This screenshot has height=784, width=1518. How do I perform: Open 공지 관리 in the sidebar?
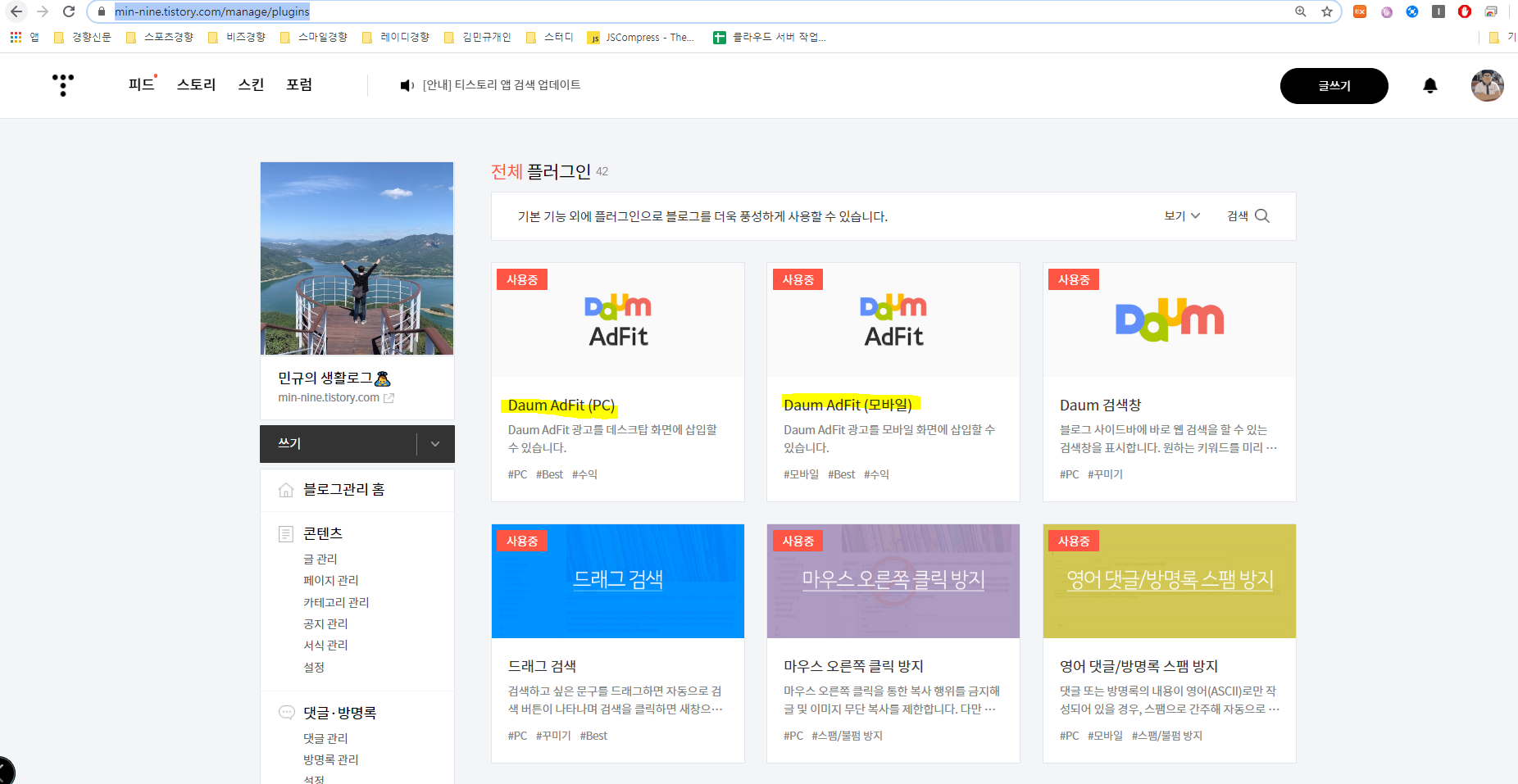point(325,623)
